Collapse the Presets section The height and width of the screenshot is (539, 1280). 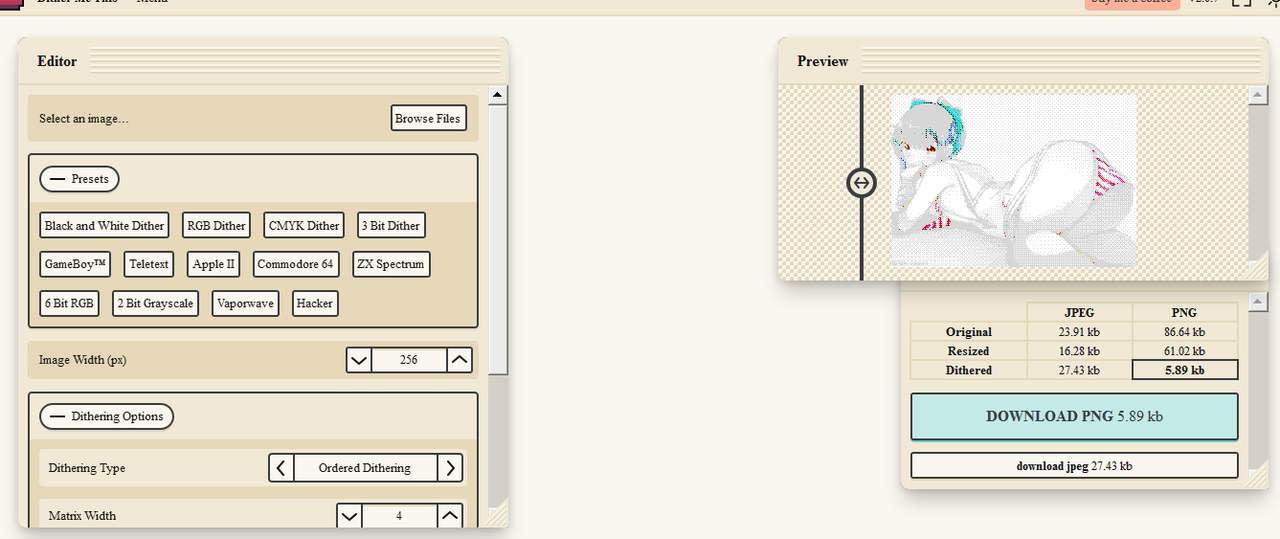79,179
